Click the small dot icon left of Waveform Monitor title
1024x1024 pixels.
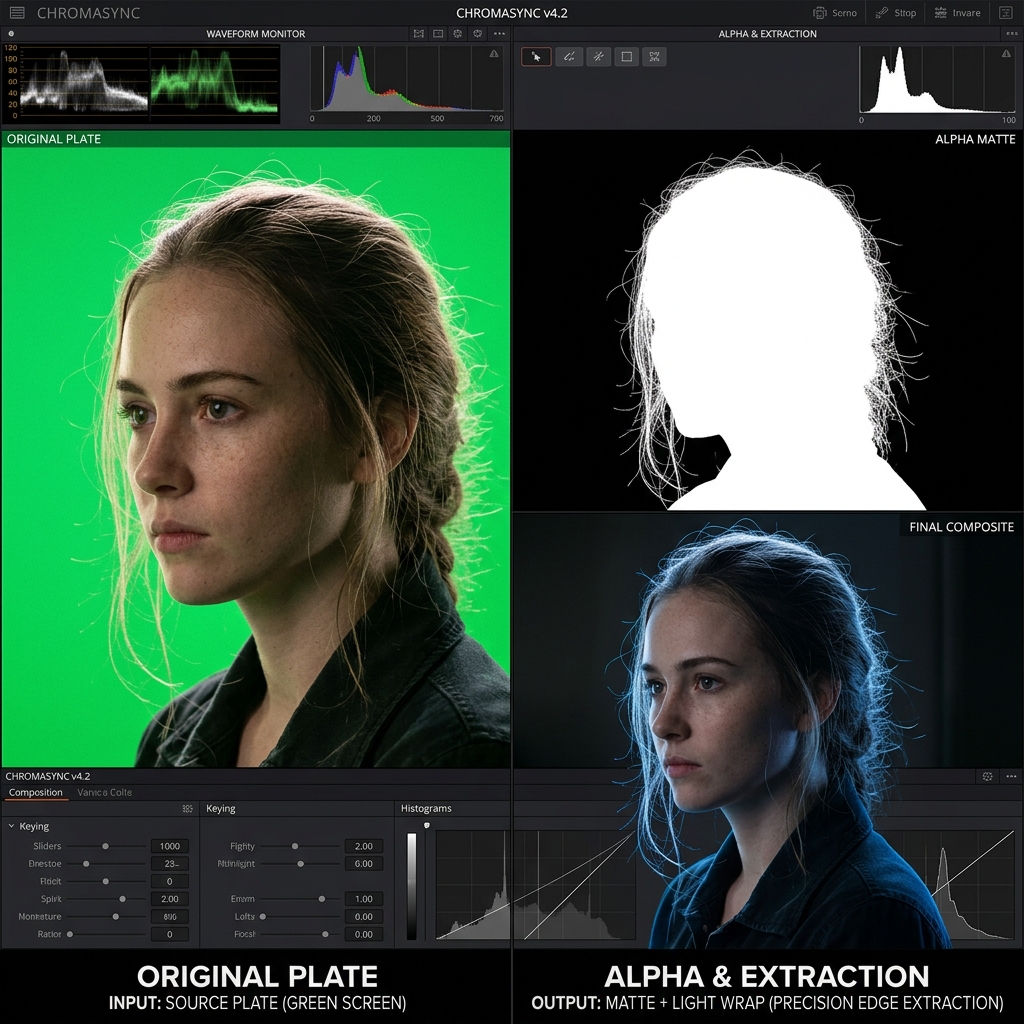[11, 34]
